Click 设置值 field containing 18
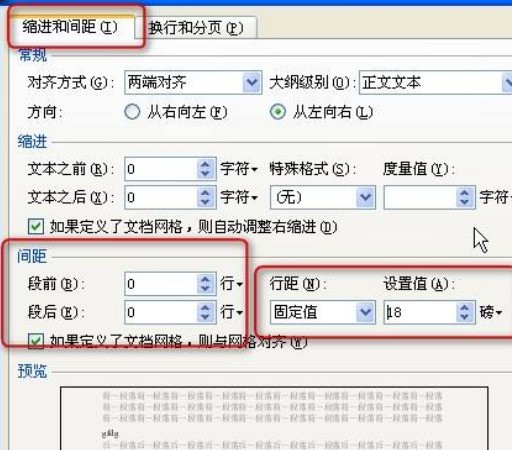This screenshot has width=512, height=450. (x=421, y=312)
